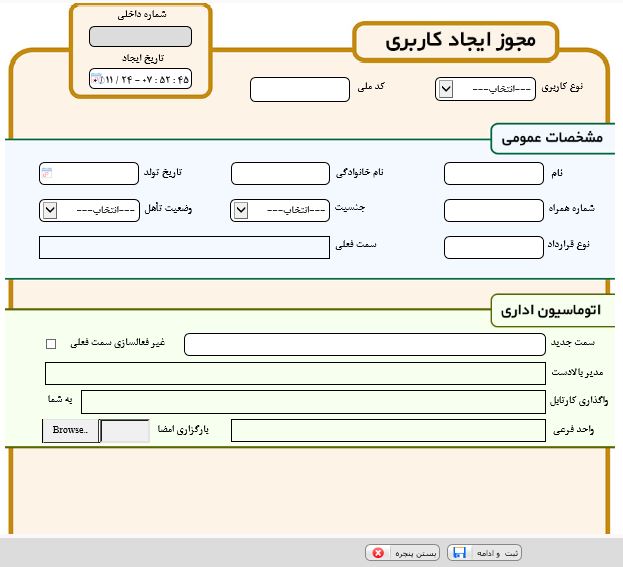Open the calendar icon in the birth date field

[47, 174]
